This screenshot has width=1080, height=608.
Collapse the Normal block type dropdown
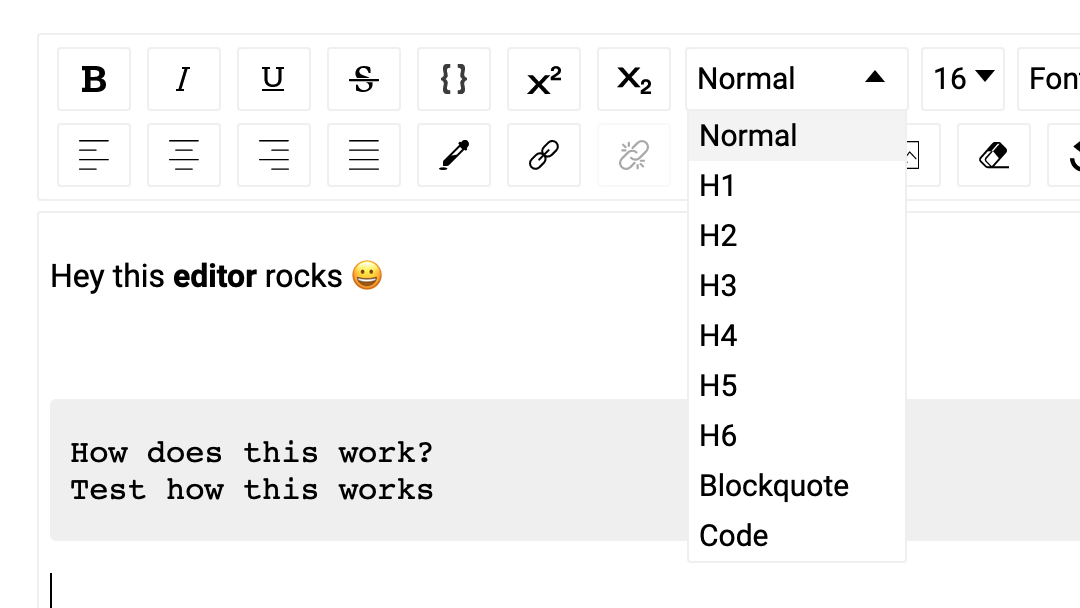point(797,79)
